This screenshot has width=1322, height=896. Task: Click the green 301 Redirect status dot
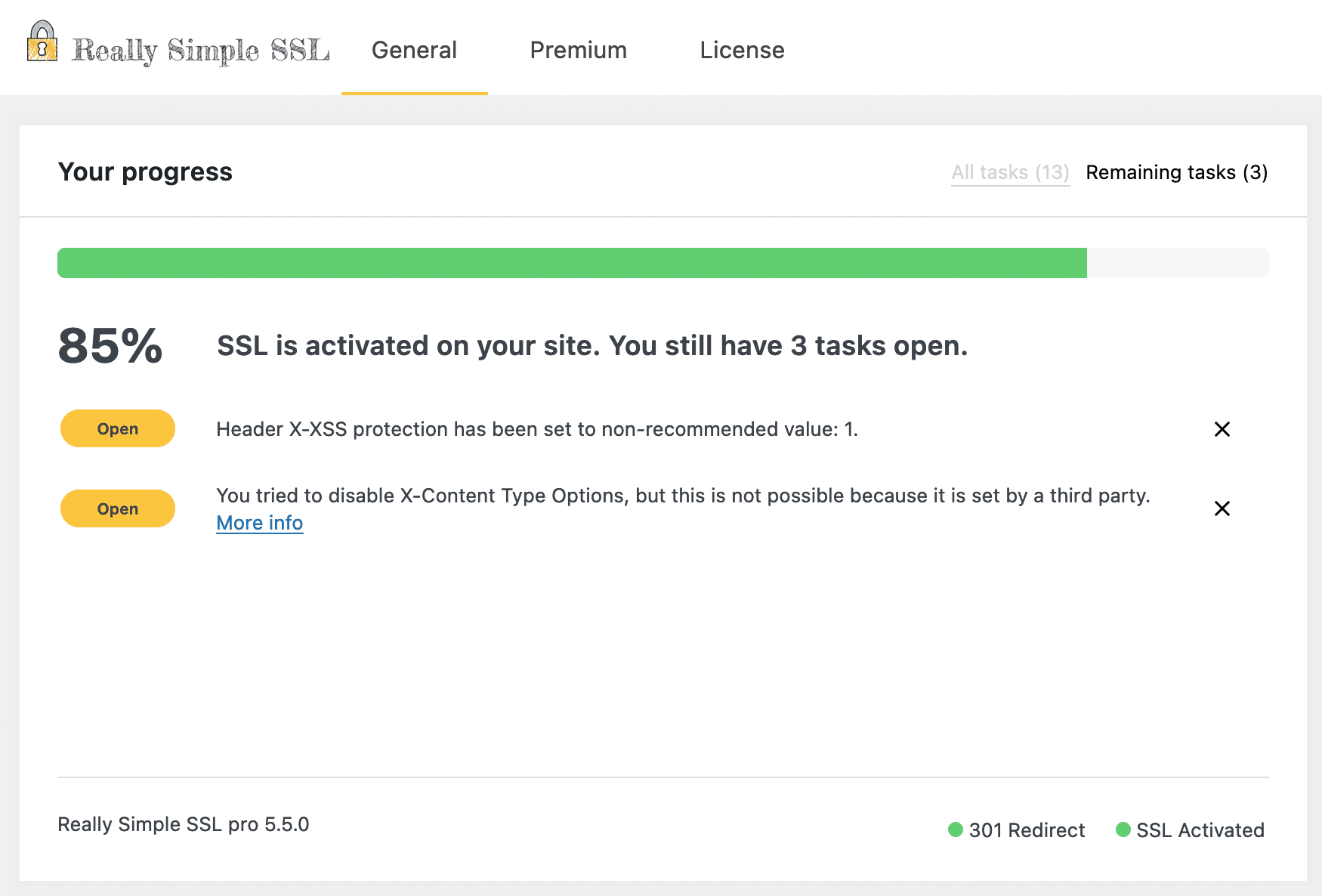pos(956,830)
